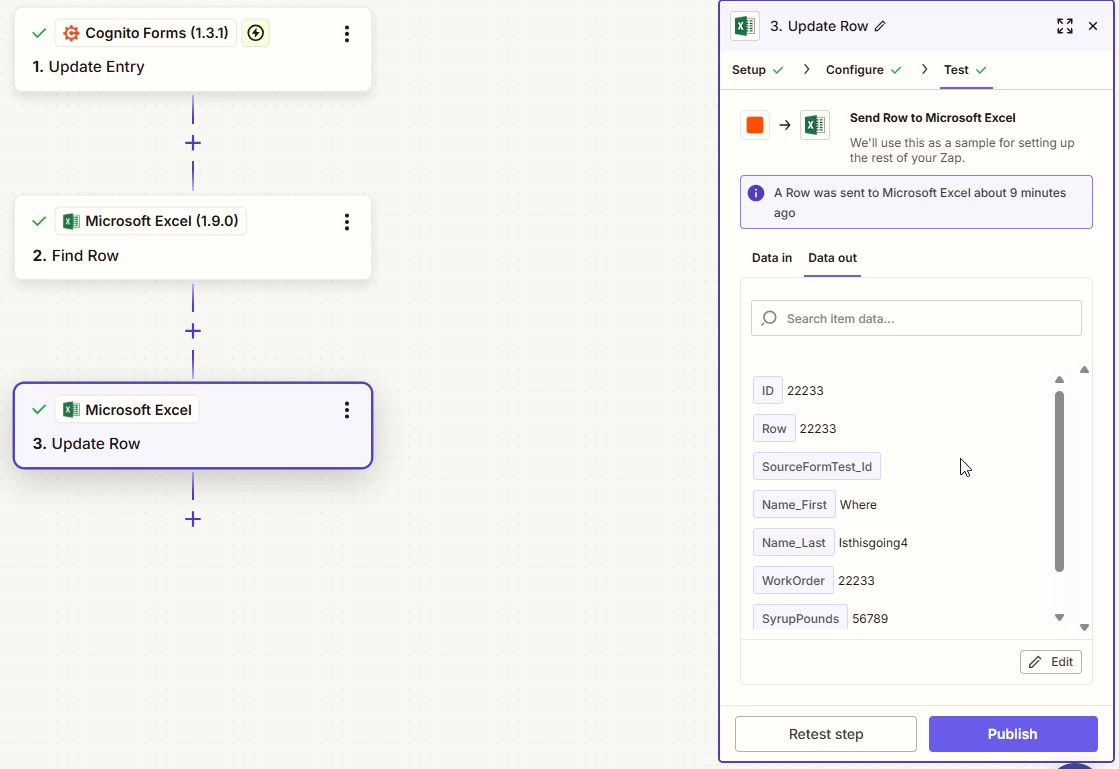Viewport: 1119px width, 769px height.
Task: Click Excel icon on Update Row step
Action: [71, 409]
